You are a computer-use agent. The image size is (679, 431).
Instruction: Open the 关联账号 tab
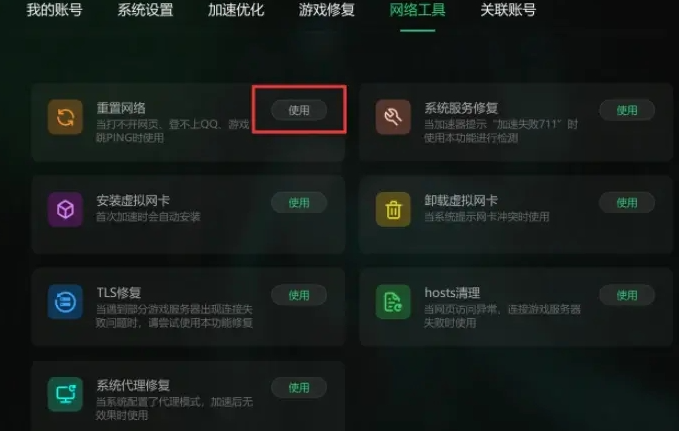508,10
